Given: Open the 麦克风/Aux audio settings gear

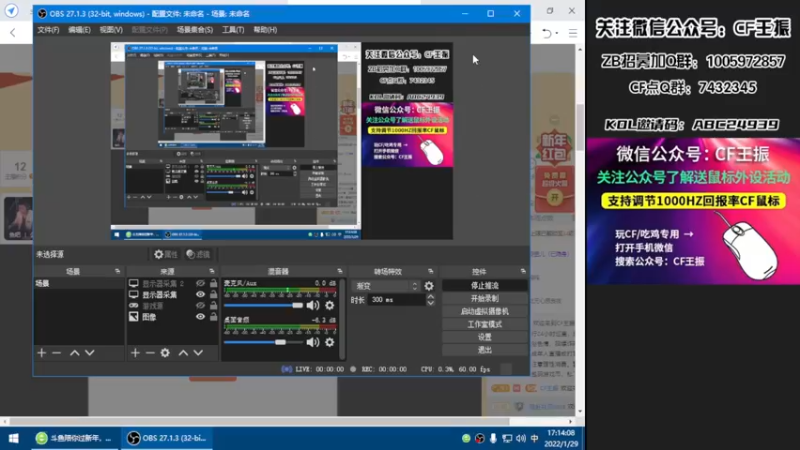Looking at the screenshot, I should coord(330,305).
